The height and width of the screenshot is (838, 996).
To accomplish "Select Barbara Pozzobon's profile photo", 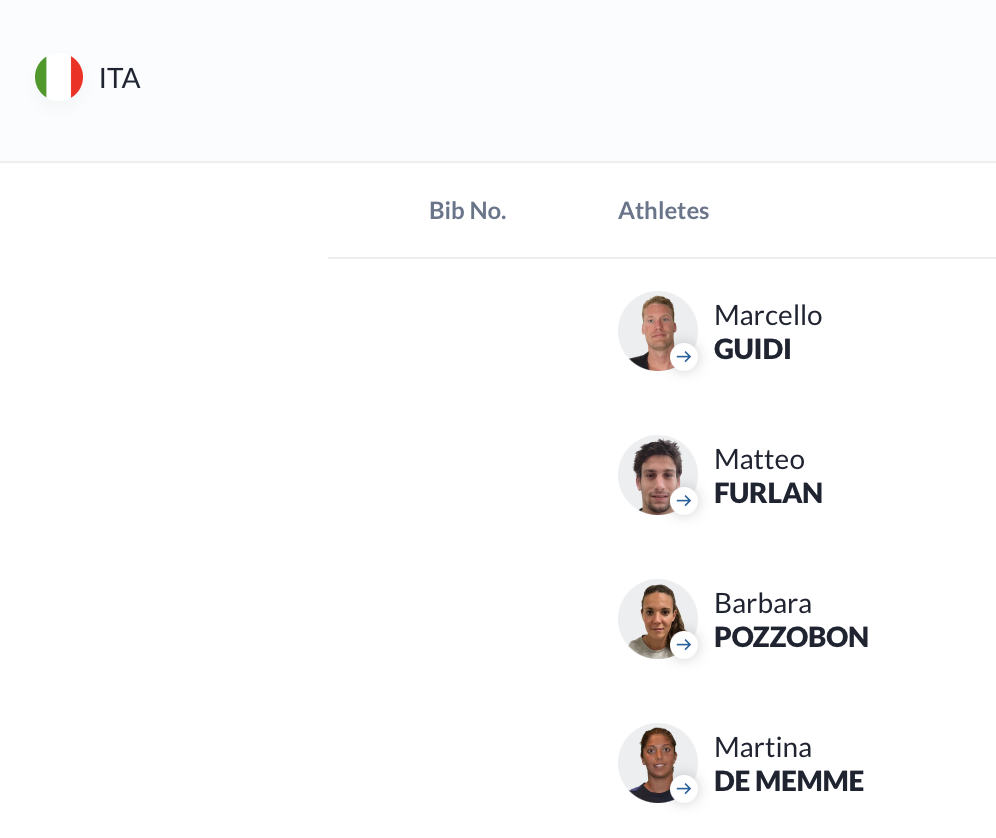I will tap(657, 619).
